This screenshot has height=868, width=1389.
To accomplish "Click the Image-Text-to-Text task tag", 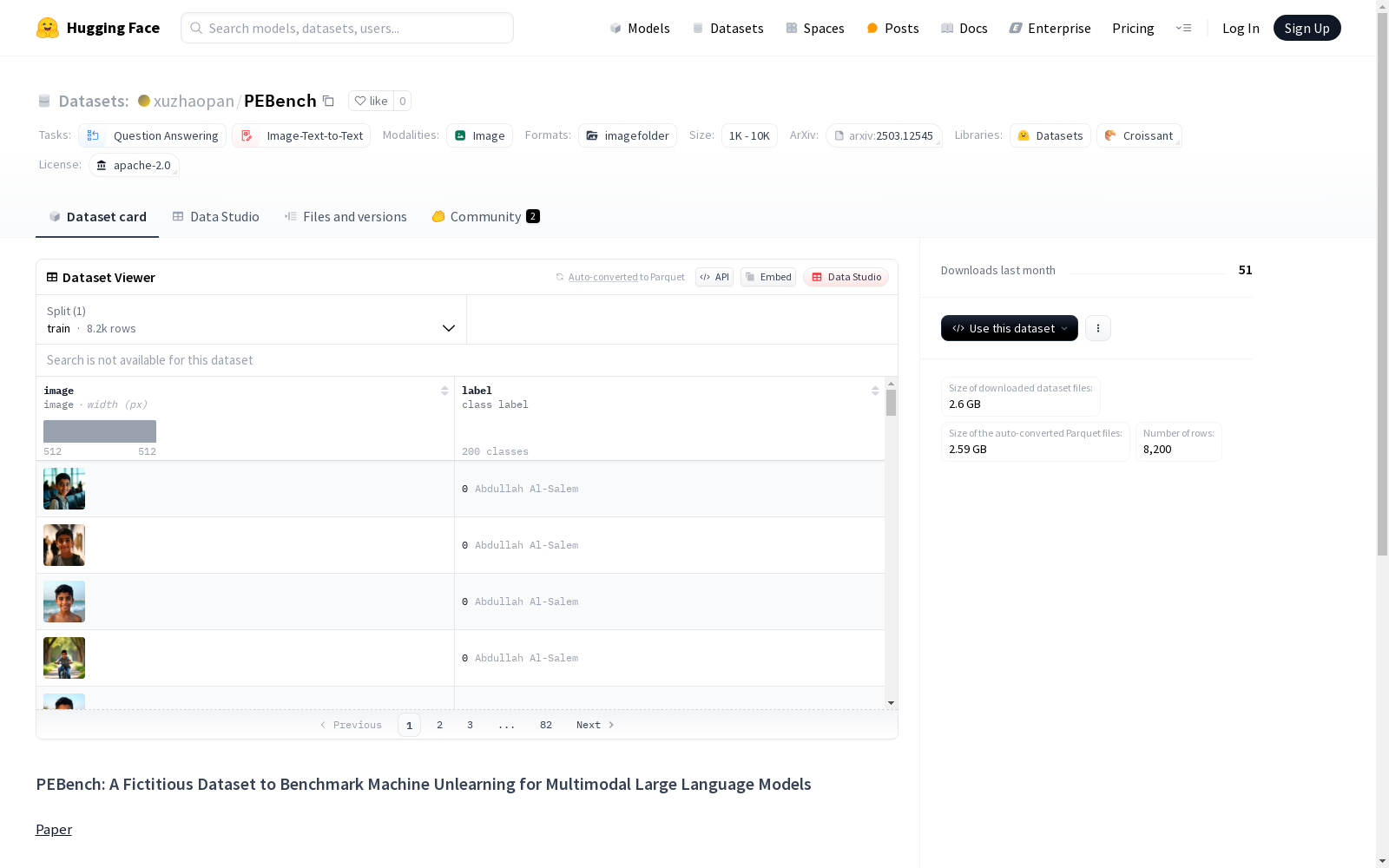I will pyautogui.click(x=301, y=135).
